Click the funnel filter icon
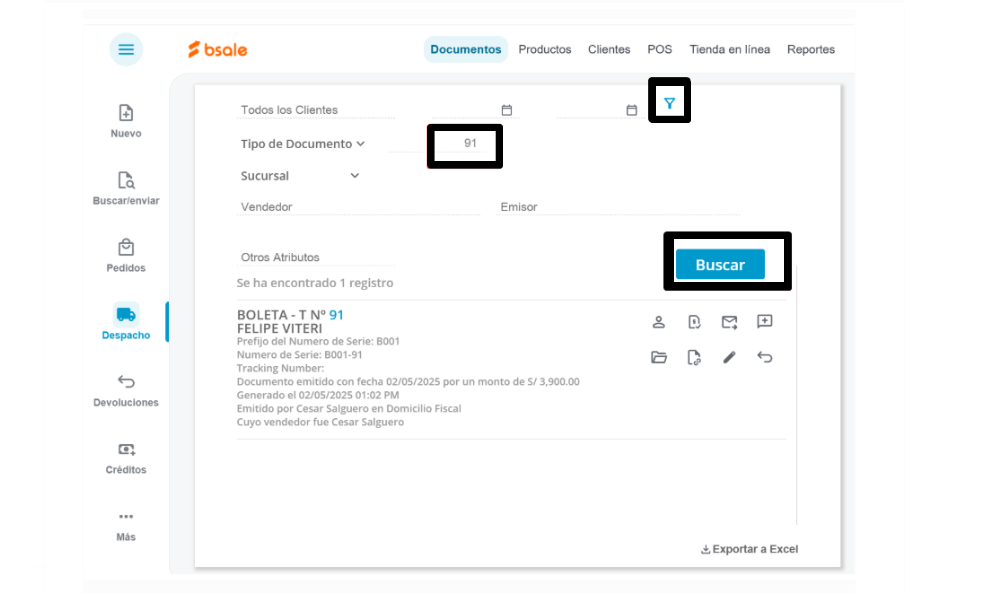This screenshot has height=596, width=984. pos(670,104)
